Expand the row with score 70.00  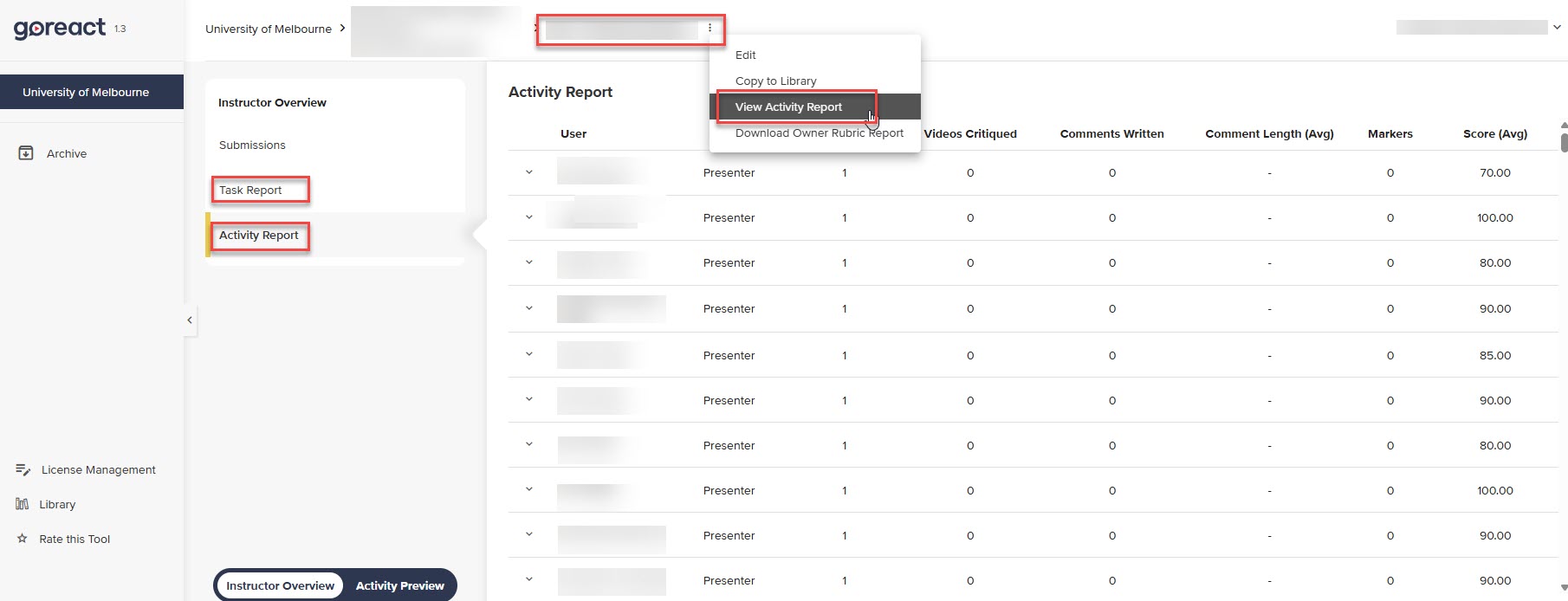pos(529,172)
